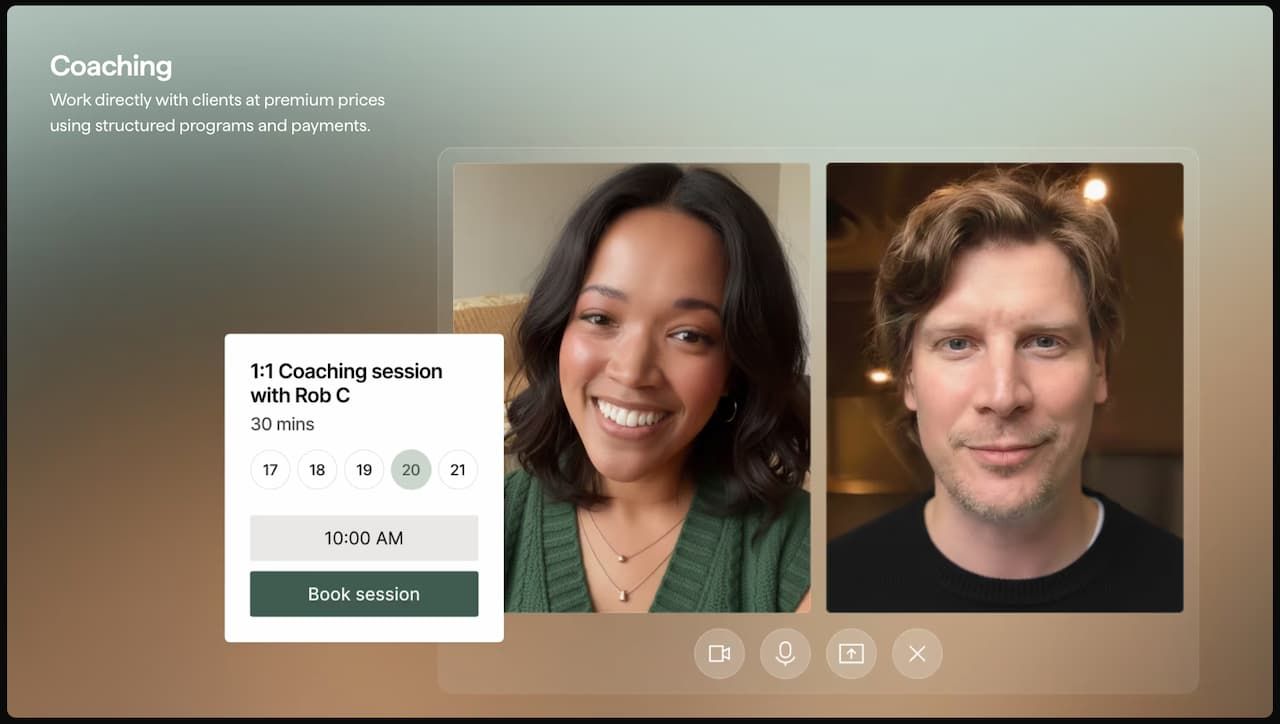The image size is (1280, 724).
Task: Choose date 19 for the session
Action: pyautogui.click(x=364, y=470)
